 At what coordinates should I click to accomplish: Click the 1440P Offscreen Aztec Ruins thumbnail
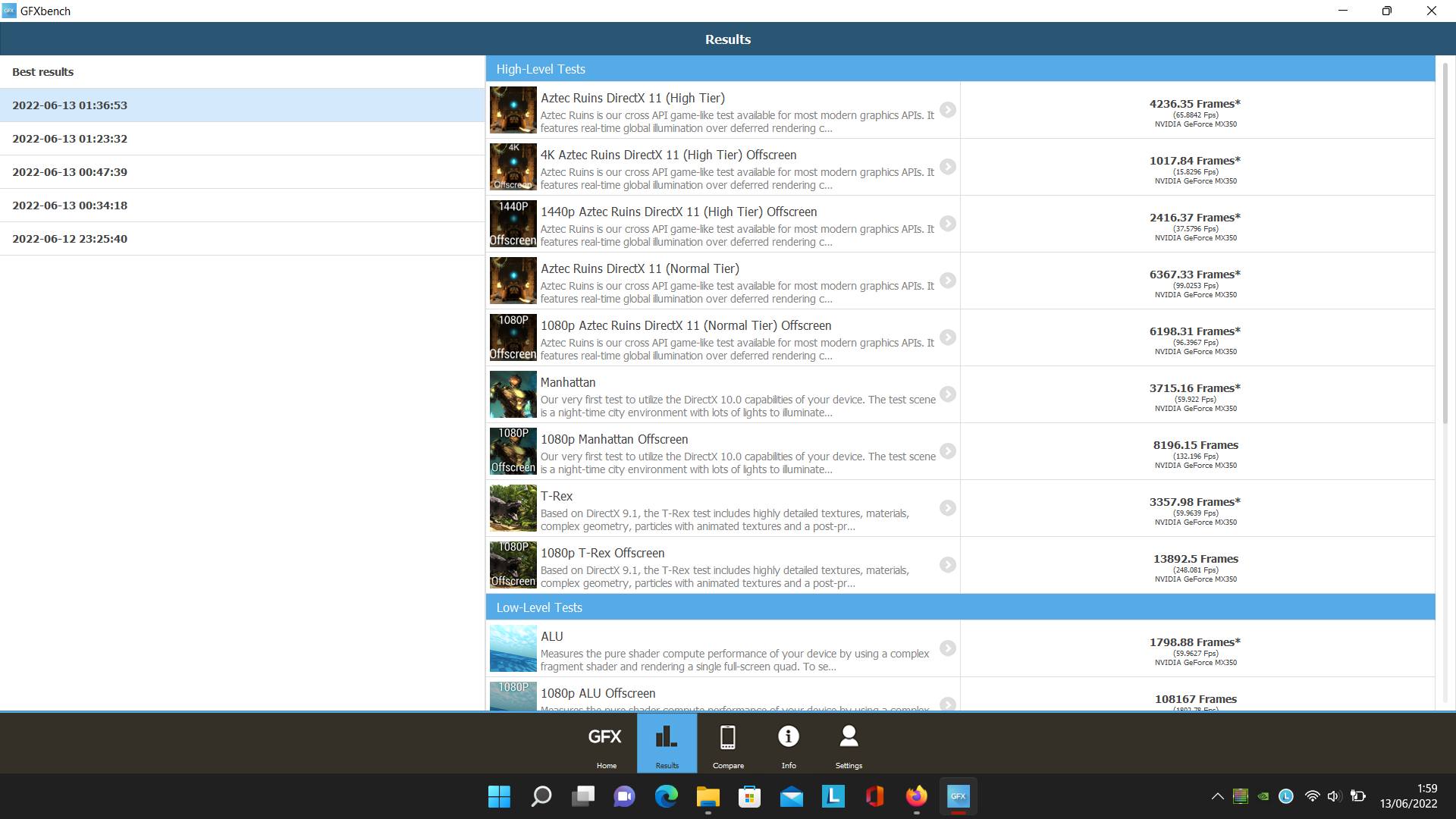pos(513,224)
